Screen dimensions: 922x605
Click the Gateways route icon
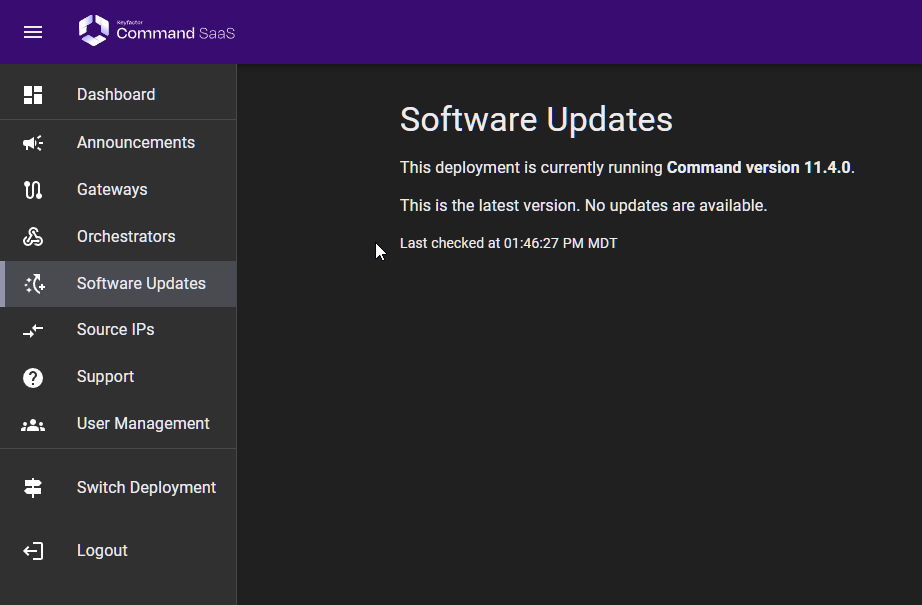pos(33,190)
